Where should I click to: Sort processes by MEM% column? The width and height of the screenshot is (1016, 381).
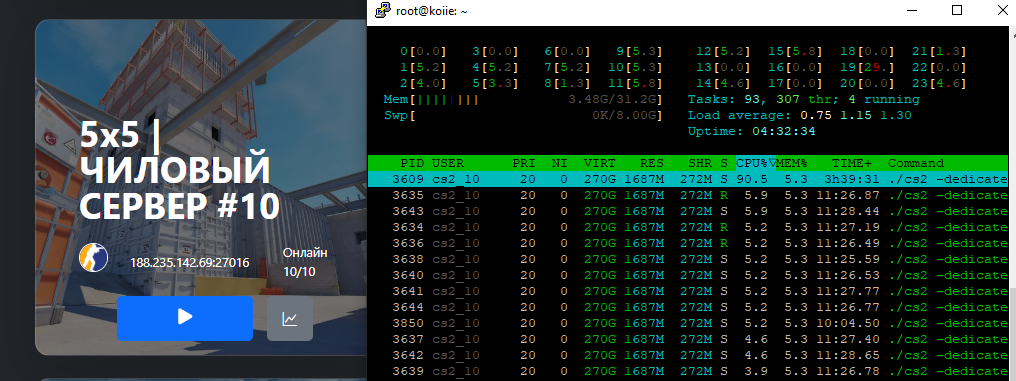(791, 163)
